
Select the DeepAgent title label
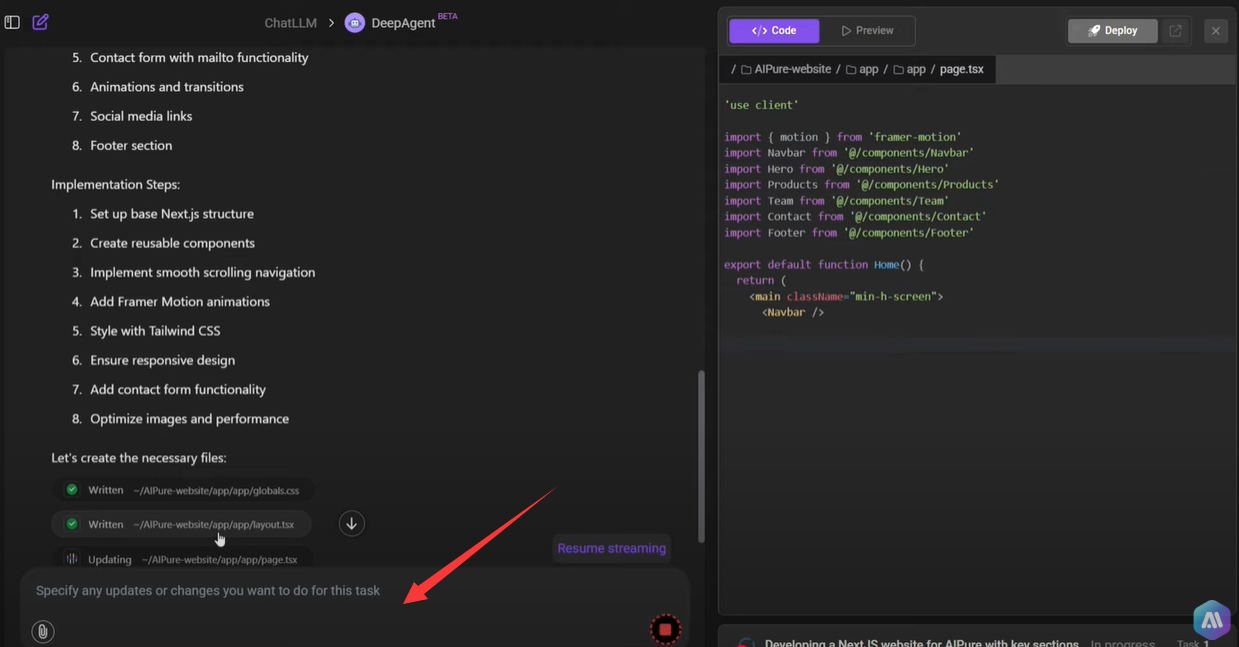click(403, 23)
